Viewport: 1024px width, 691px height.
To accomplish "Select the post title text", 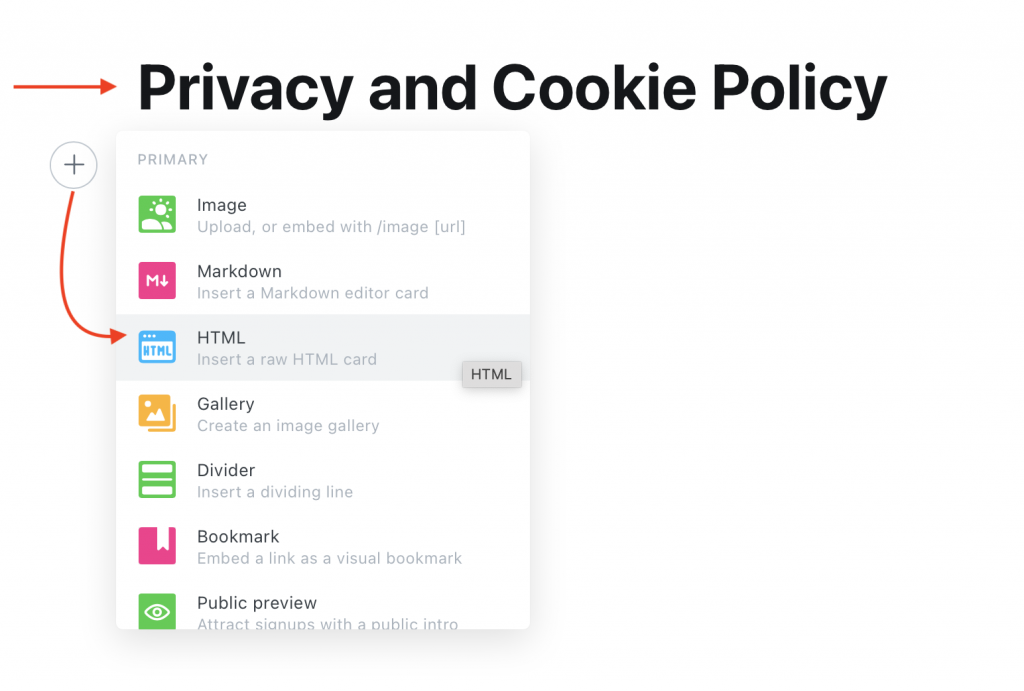I will coord(513,88).
